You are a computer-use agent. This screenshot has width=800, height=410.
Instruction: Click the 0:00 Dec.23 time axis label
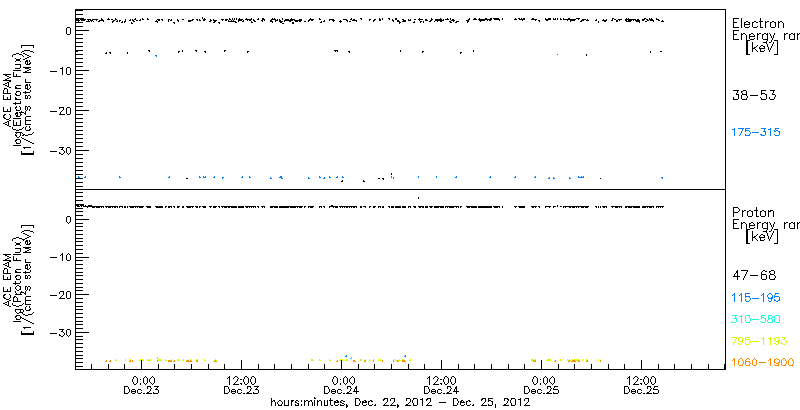(142, 387)
